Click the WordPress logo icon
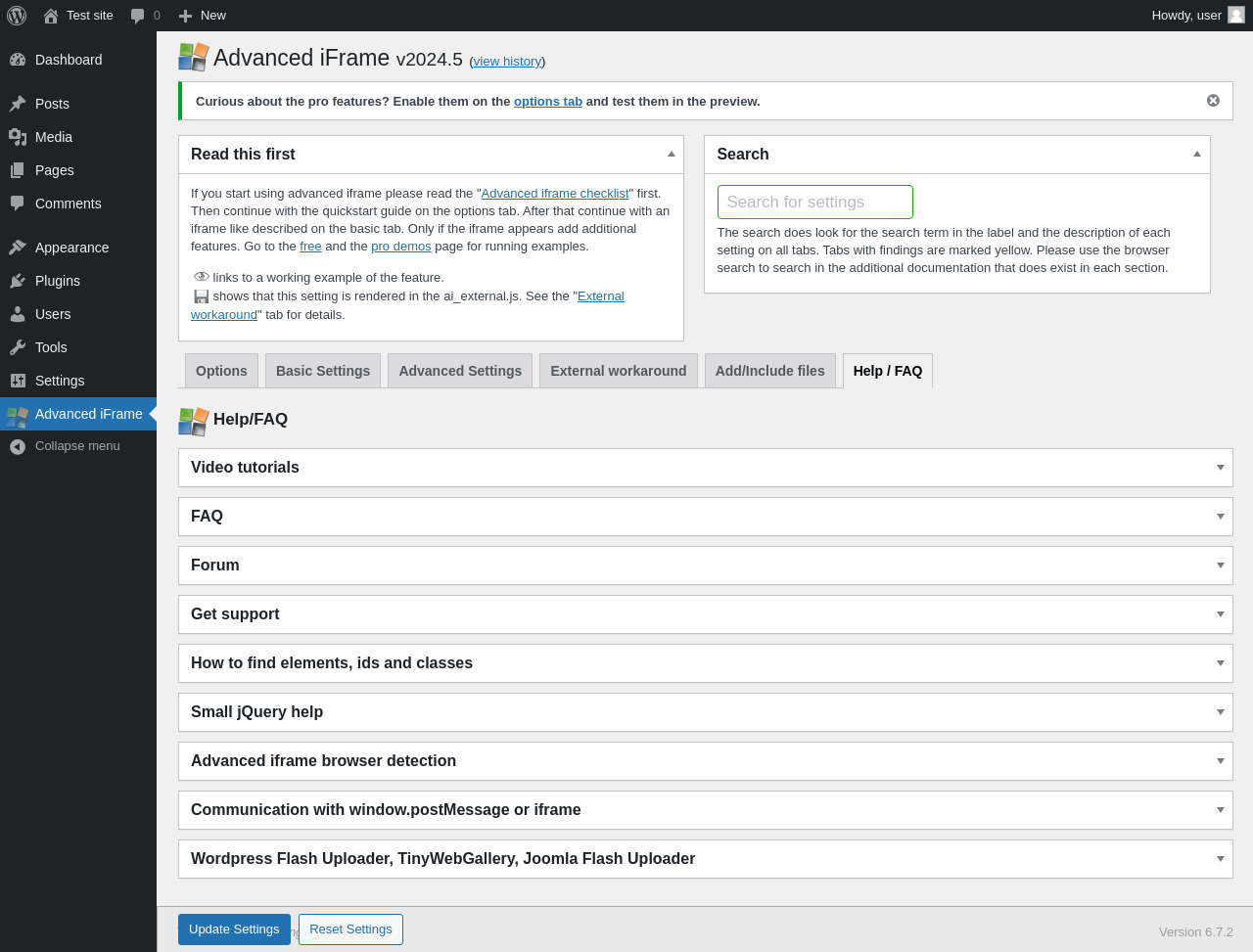The height and width of the screenshot is (952, 1253). (17, 16)
